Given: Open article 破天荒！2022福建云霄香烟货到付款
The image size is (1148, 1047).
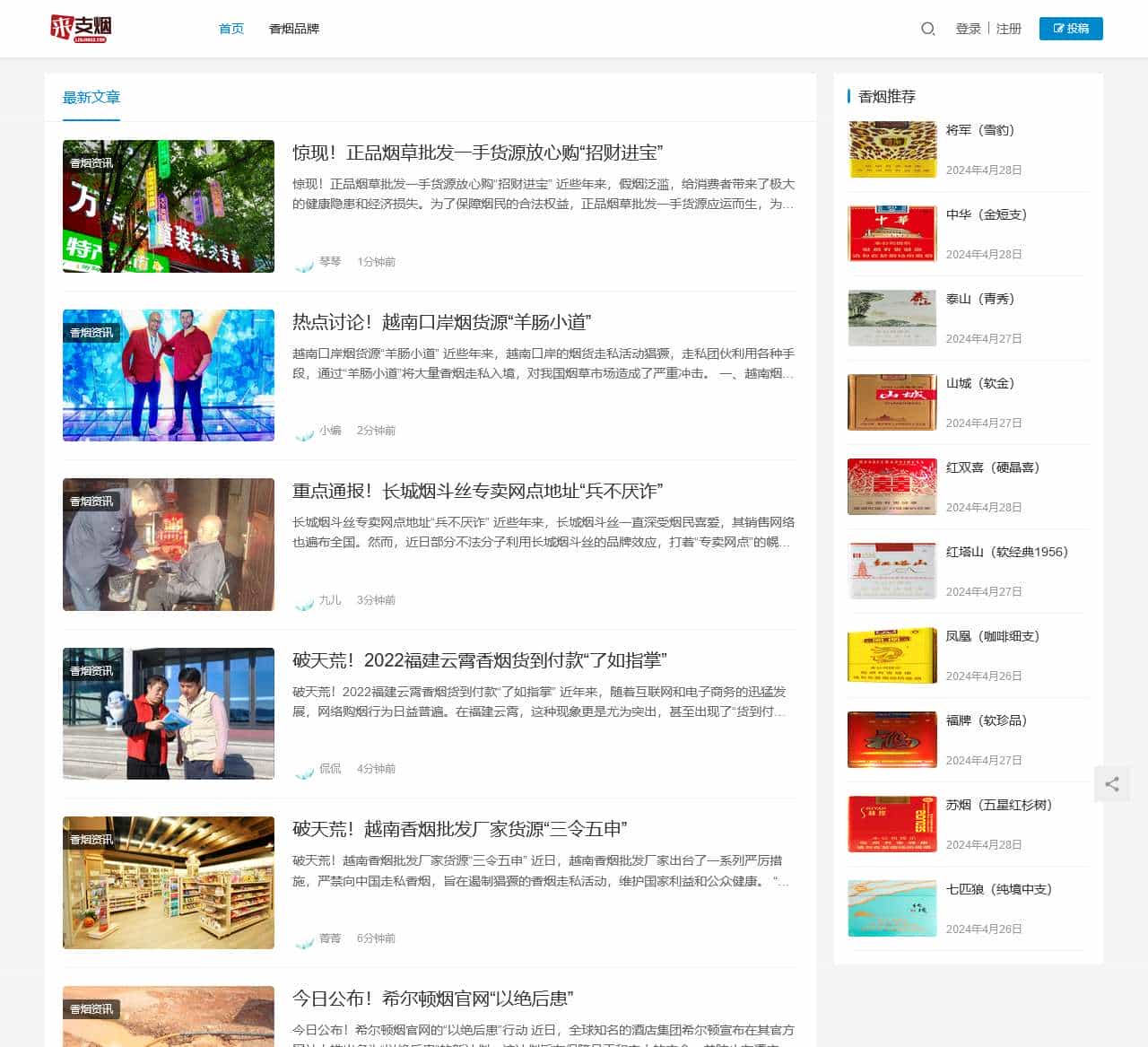Looking at the screenshot, I should tap(480, 660).
